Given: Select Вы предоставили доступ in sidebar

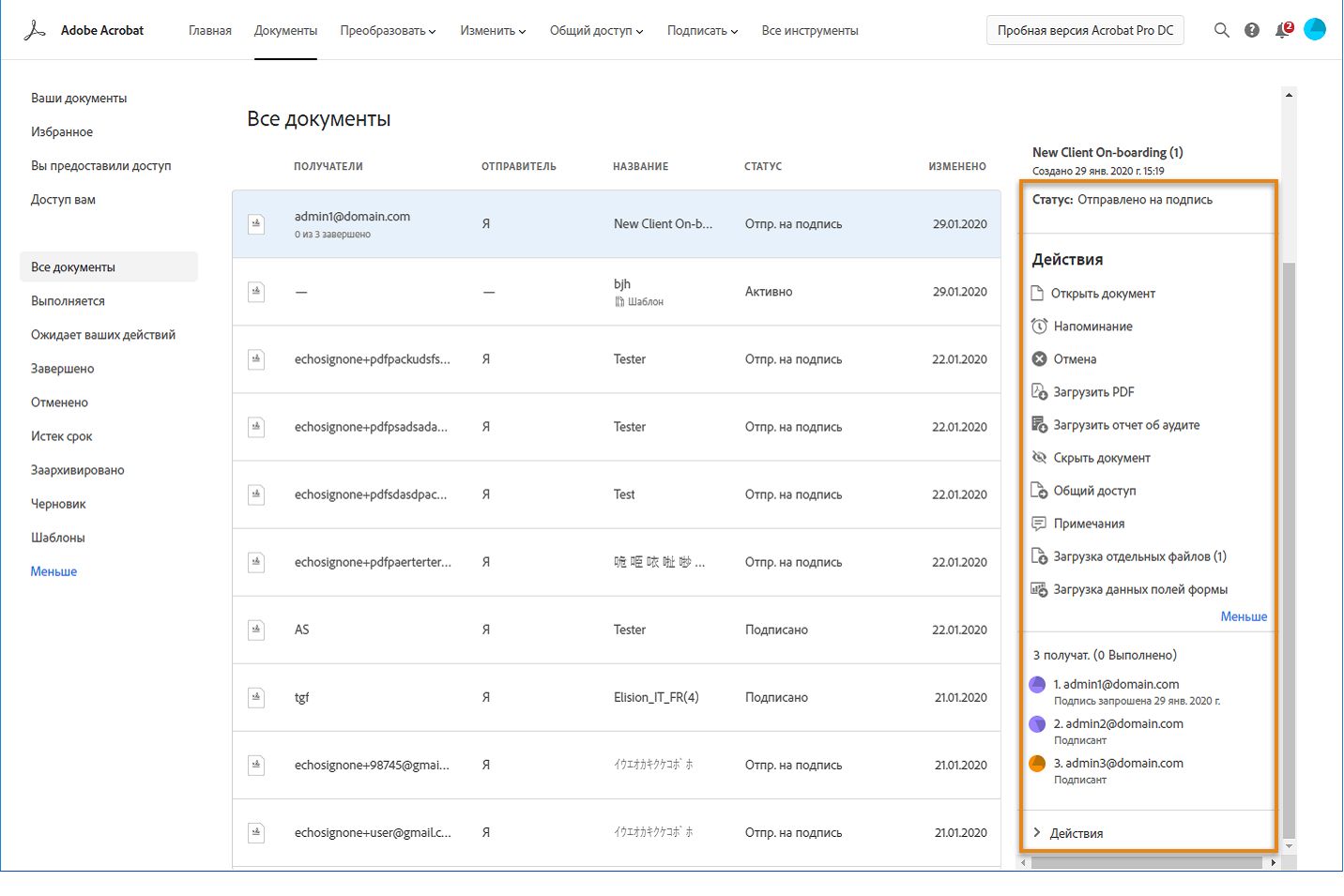Looking at the screenshot, I should tap(101, 166).
